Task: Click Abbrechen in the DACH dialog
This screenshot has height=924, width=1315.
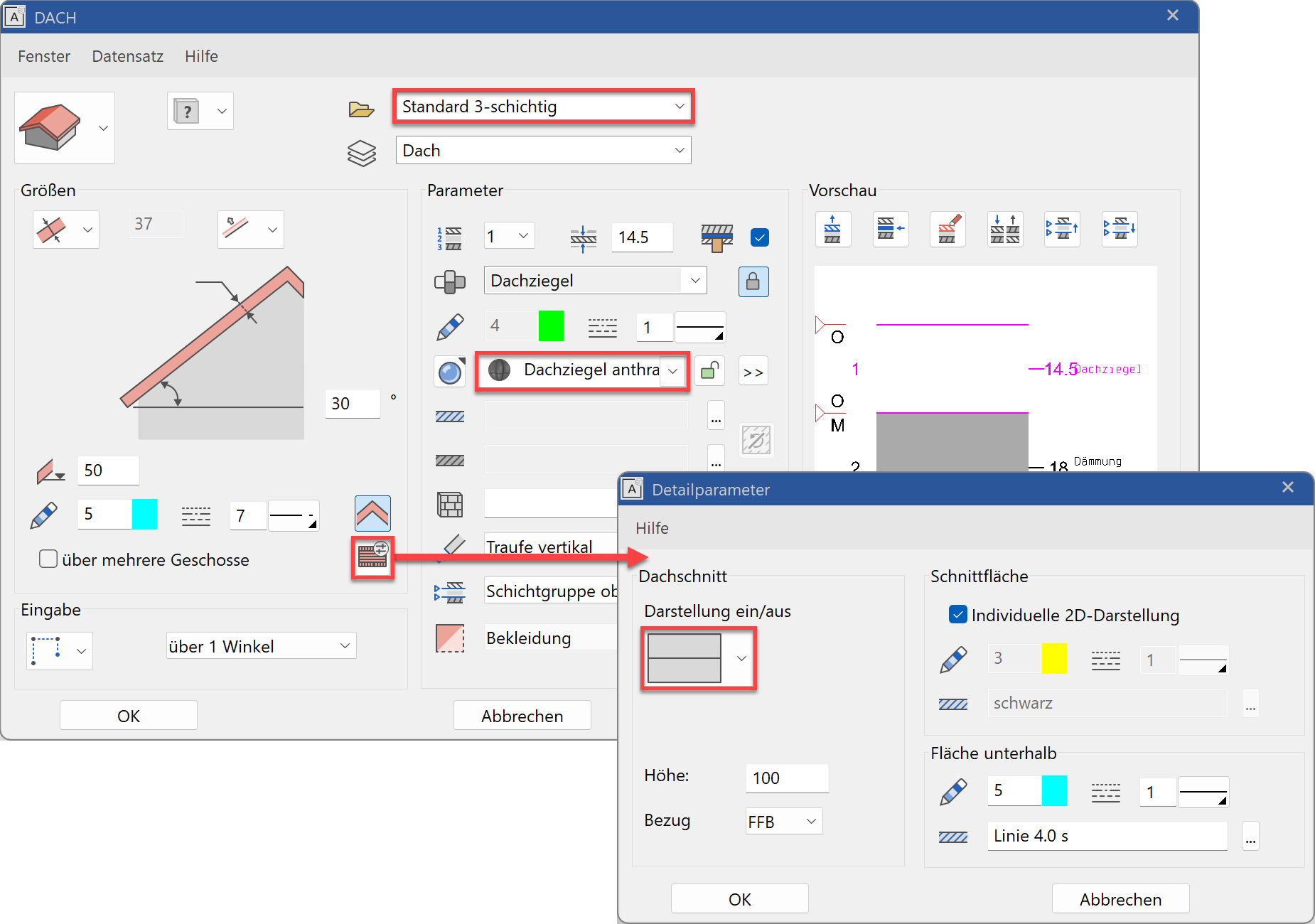Action: point(522,716)
